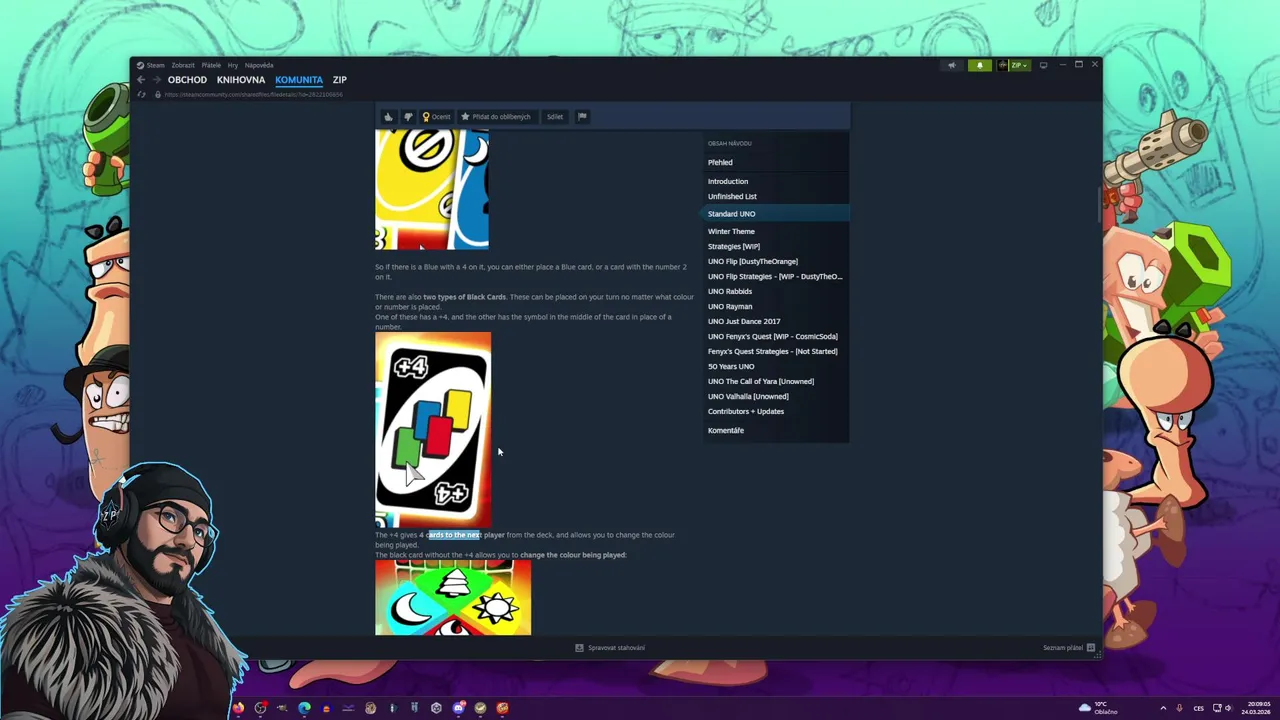Click the thumbs down rating icon
The width and height of the screenshot is (1280, 720).
point(407,117)
